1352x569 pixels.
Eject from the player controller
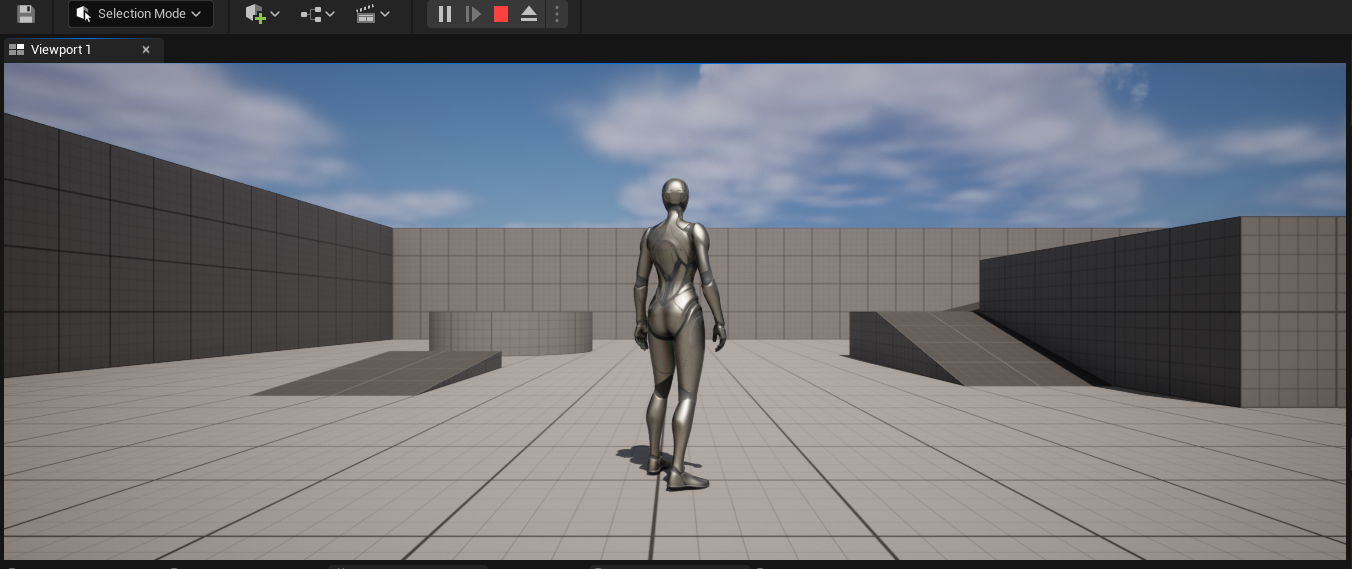[529, 14]
